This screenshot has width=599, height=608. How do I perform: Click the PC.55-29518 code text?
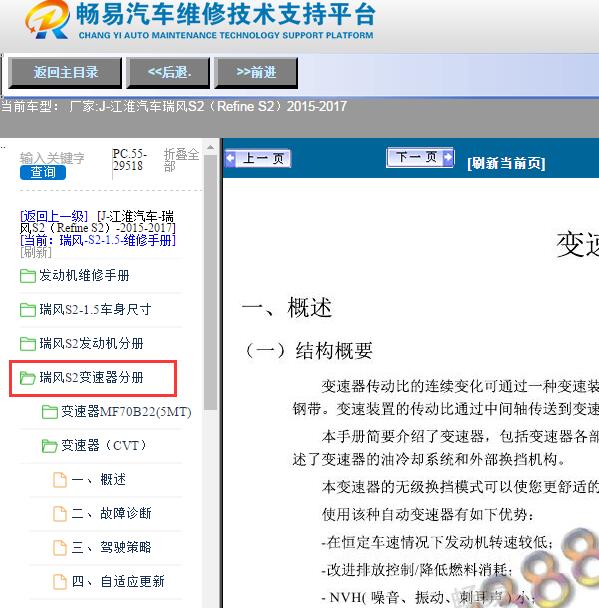tap(129, 160)
